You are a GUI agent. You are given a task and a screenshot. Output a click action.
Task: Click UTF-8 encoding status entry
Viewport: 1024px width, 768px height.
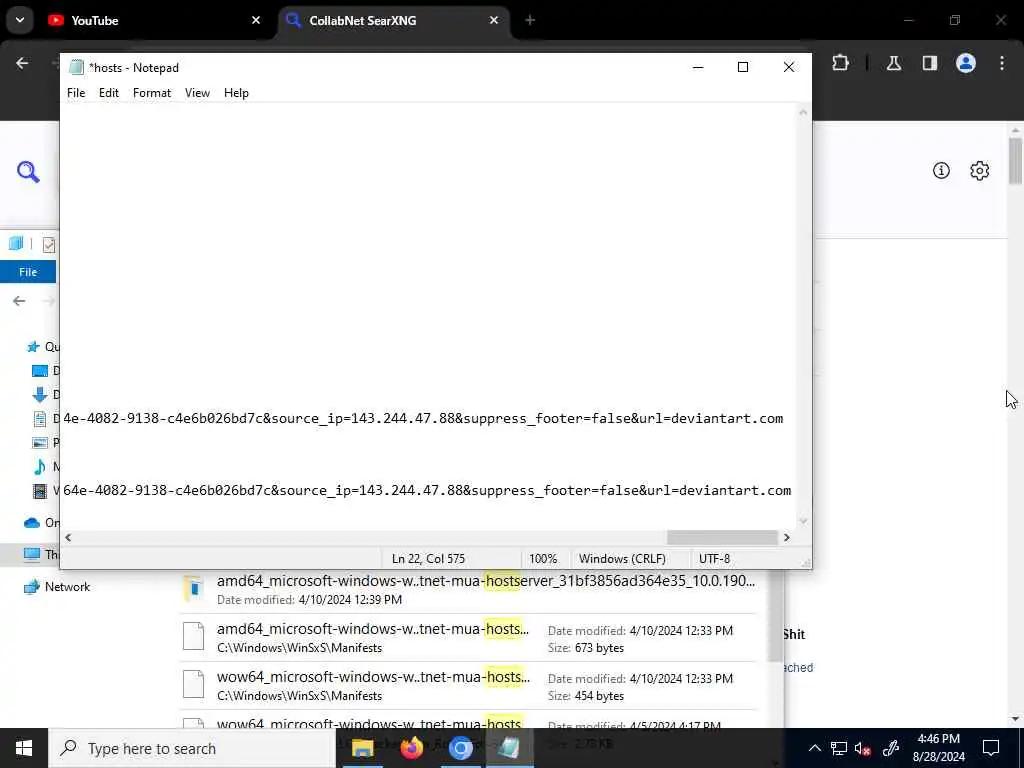click(x=714, y=559)
